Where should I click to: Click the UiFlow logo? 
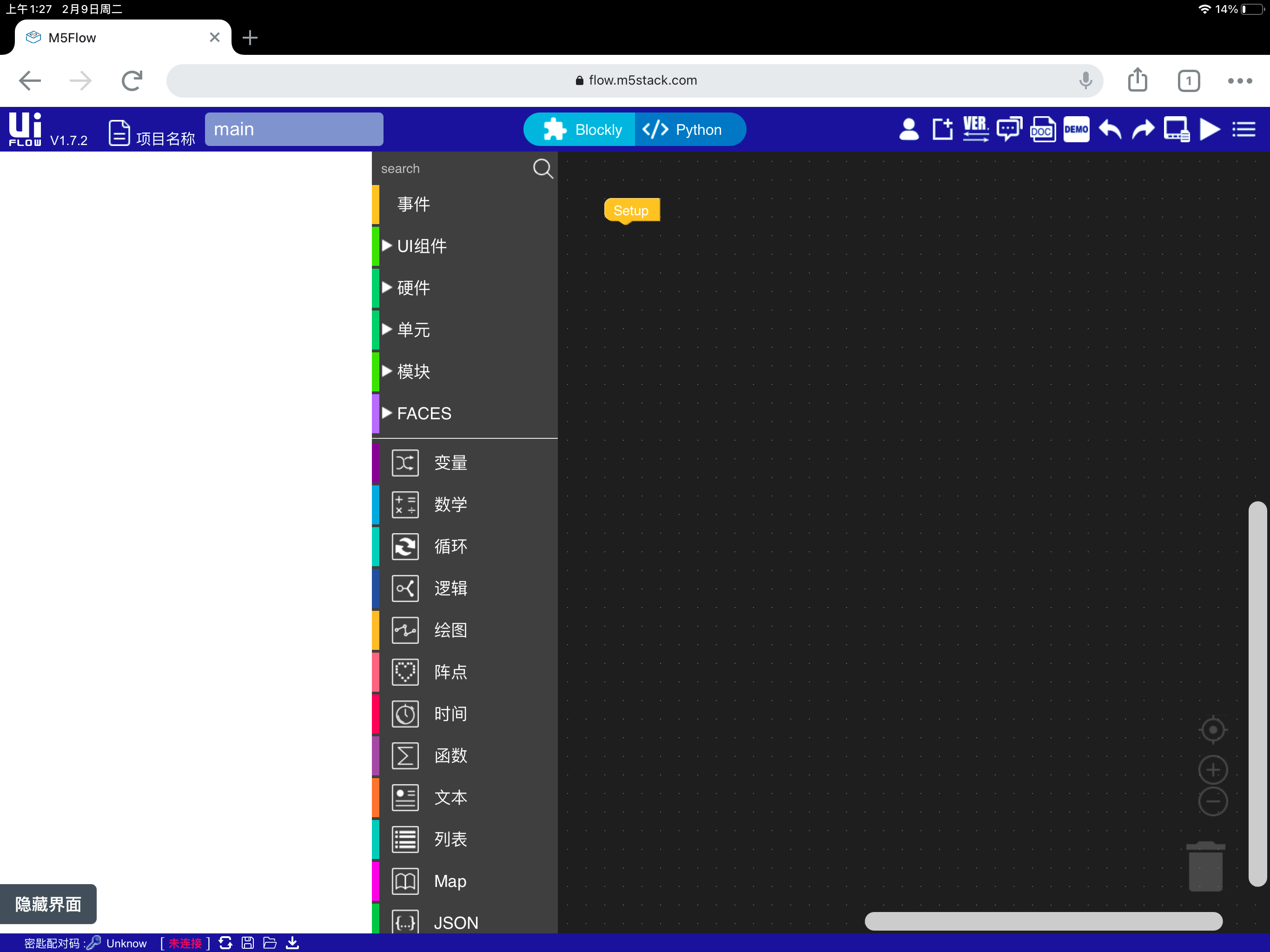click(x=25, y=129)
